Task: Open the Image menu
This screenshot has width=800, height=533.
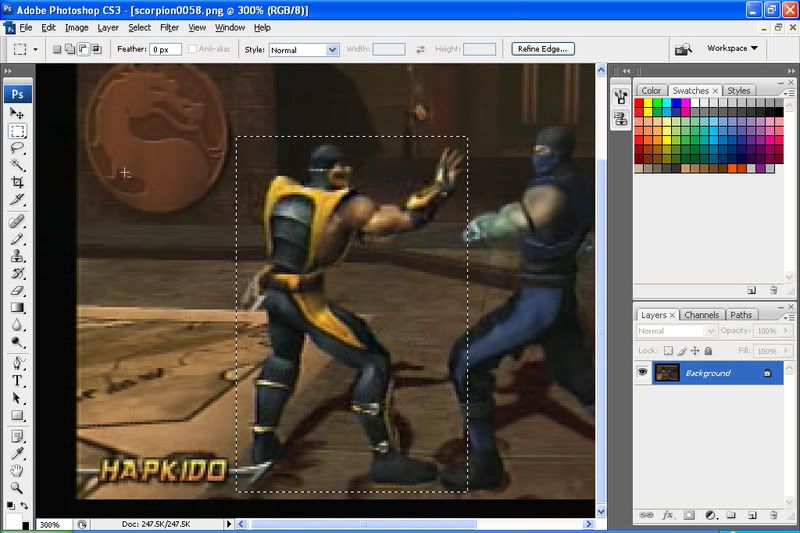Action: [77, 28]
